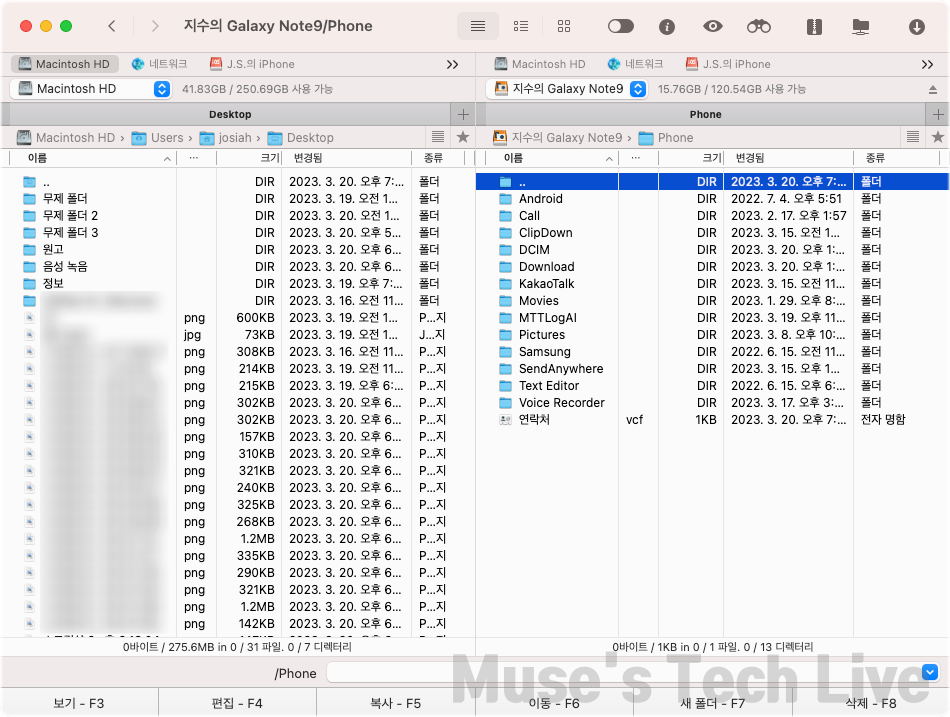Screen dimensions: 950x717
Task: Select the 음성 녹음 folder row
Action: (x=238, y=267)
